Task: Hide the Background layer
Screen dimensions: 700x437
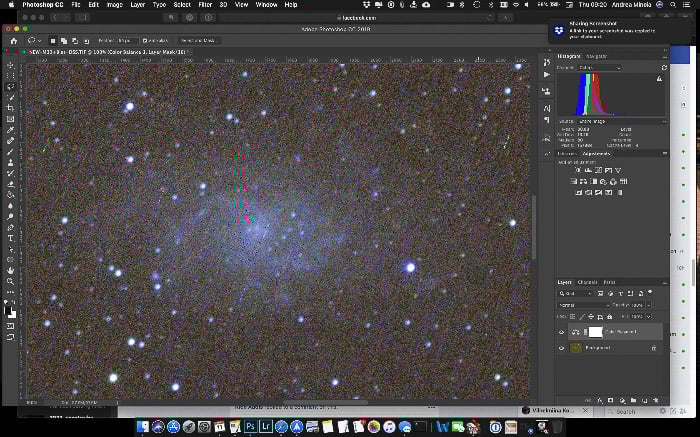Action: pos(562,348)
